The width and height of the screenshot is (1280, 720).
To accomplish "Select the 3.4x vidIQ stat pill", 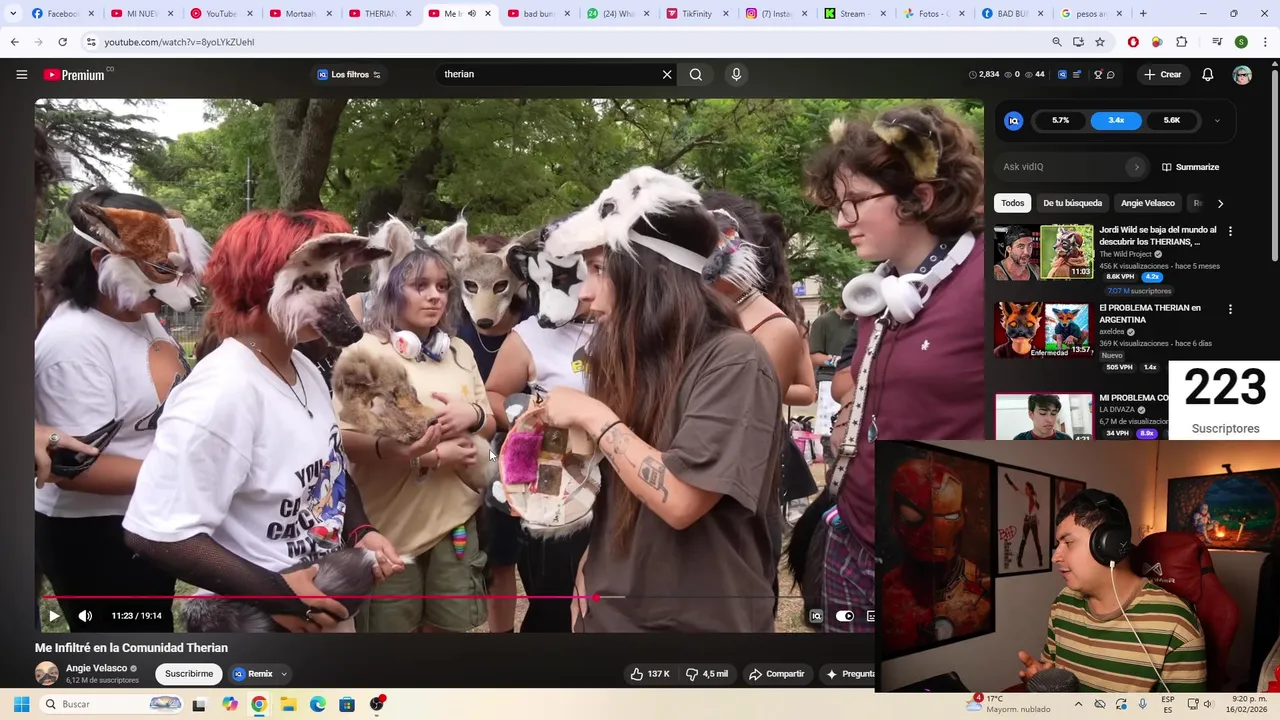I will coord(1116,121).
